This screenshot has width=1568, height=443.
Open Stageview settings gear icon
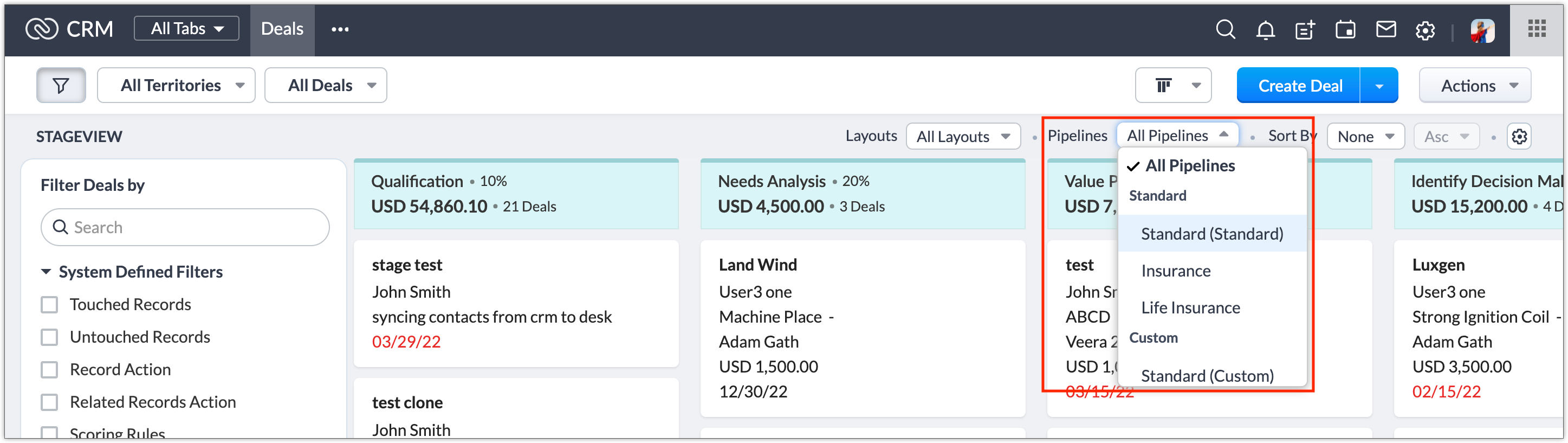[1519, 137]
